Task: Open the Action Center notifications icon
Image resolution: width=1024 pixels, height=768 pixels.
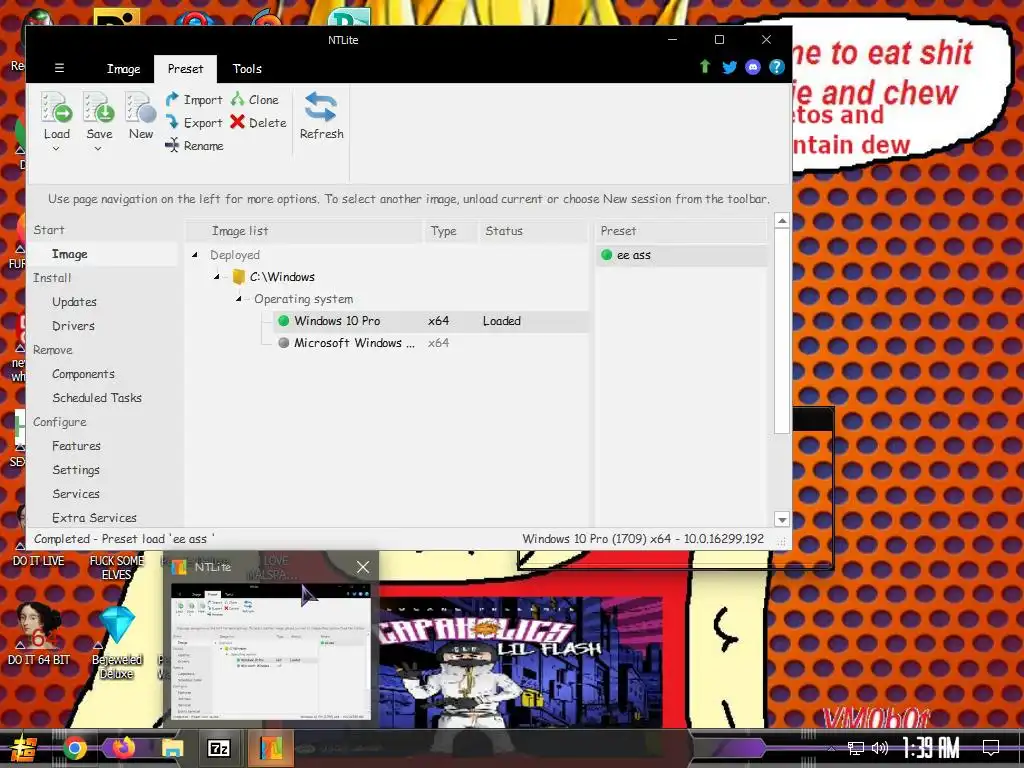Action: point(990,748)
